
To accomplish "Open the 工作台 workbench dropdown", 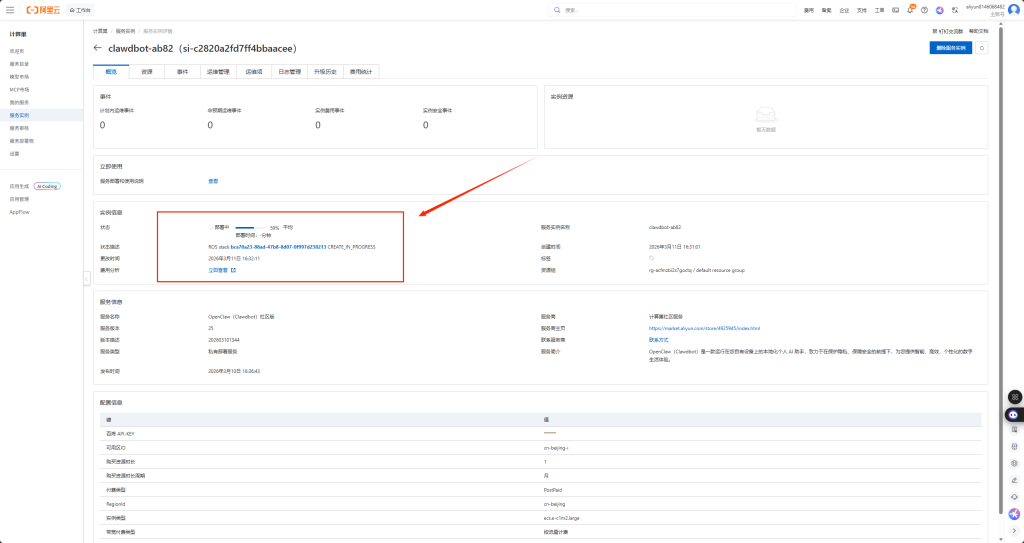I will point(79,10).
